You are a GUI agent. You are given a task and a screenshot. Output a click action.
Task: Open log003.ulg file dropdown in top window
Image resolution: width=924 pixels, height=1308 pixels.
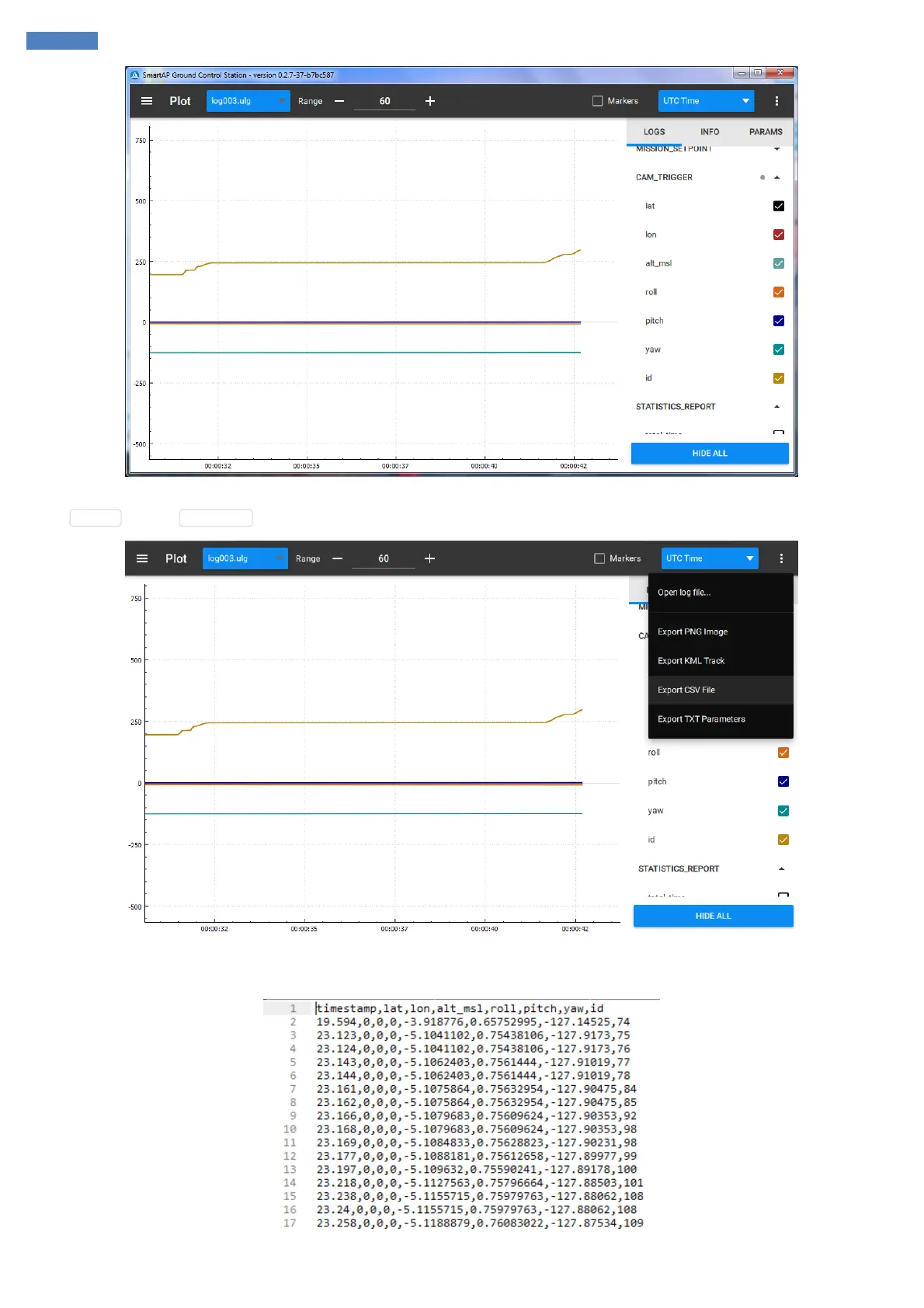coord(248,101)
